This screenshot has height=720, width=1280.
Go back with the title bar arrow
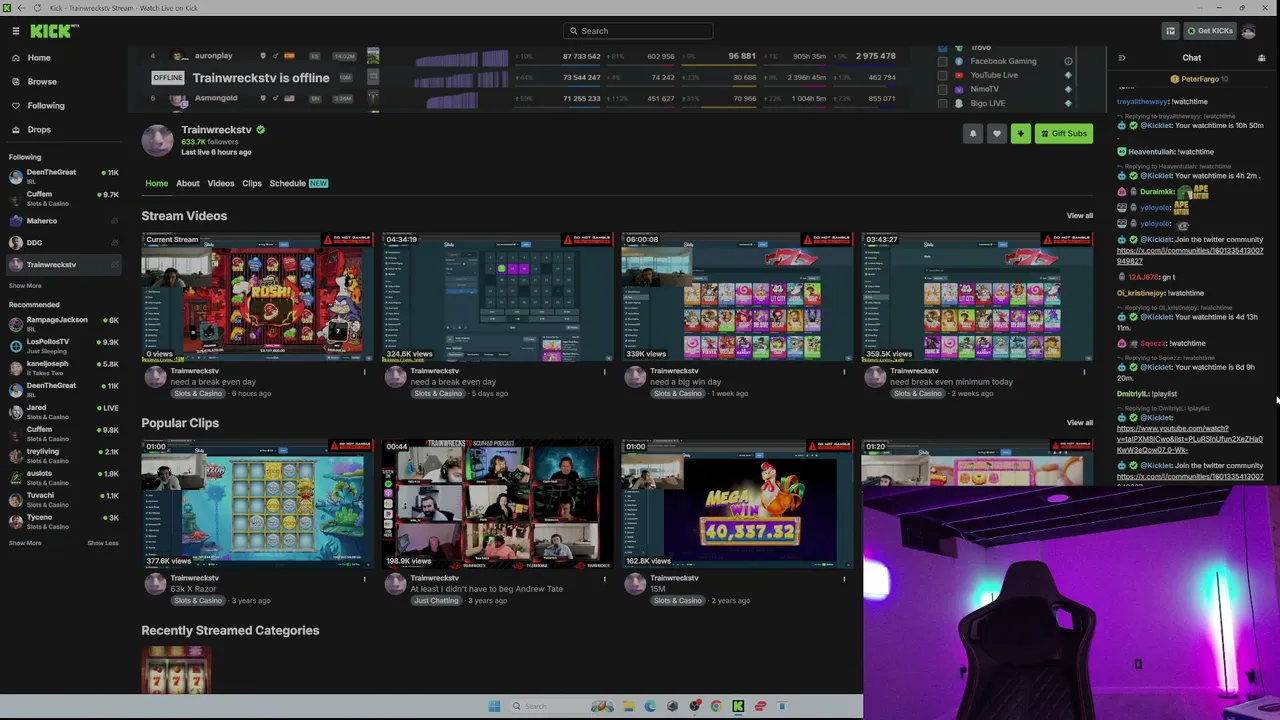click(21, 8)
